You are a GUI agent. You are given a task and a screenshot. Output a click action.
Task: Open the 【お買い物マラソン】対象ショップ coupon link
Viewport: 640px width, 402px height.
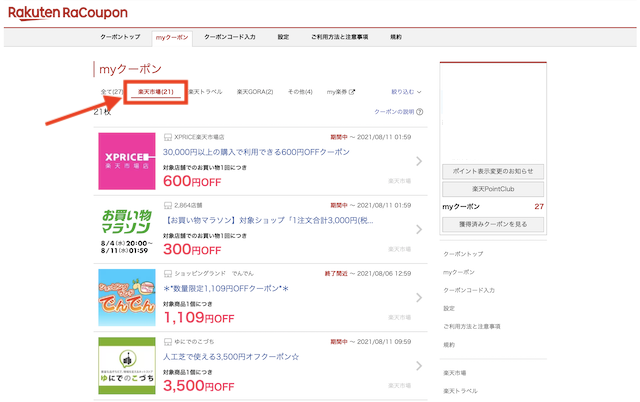click(268, 220)
